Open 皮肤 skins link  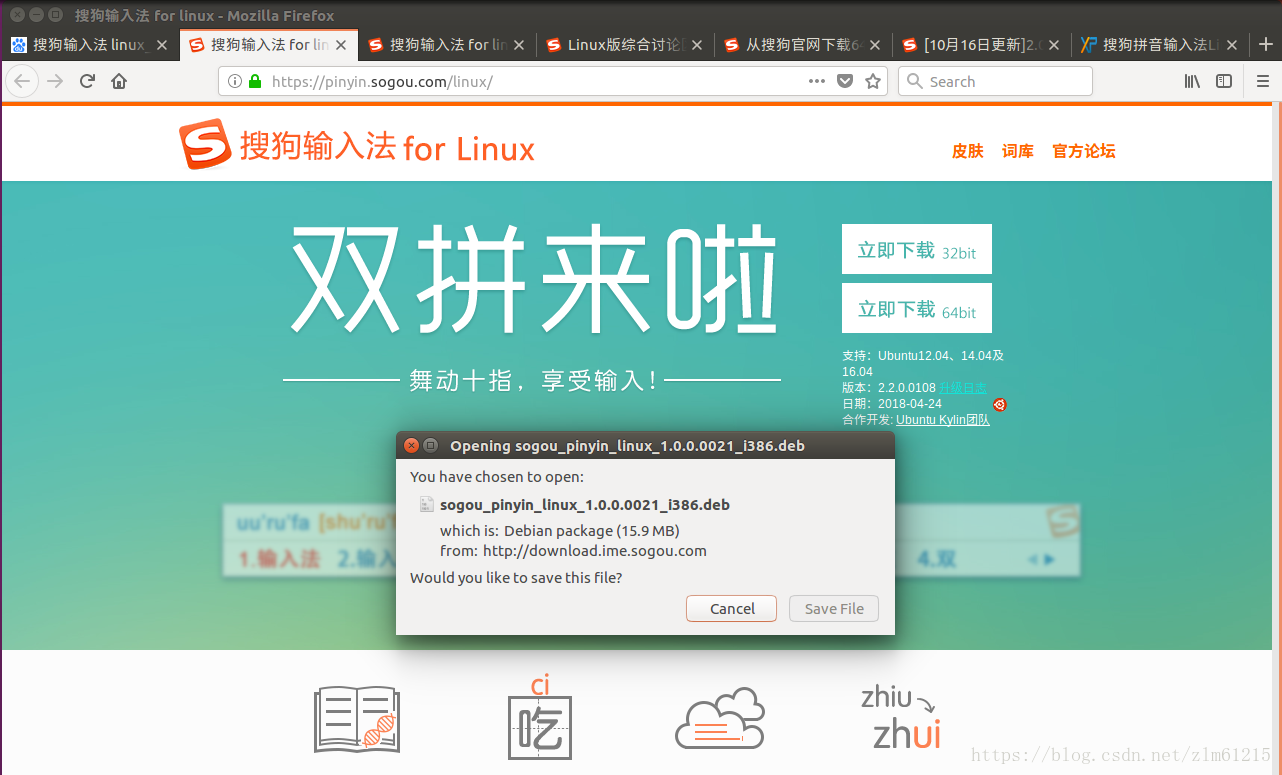[968, 151]
